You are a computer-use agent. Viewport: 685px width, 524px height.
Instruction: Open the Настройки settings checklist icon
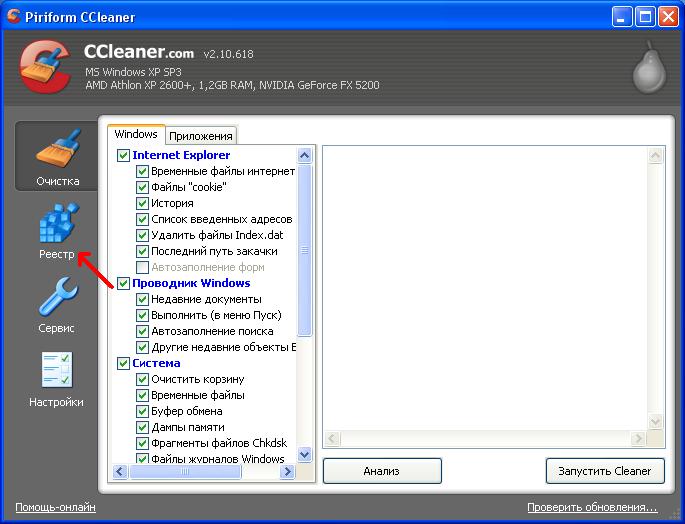(x=56, y=372)
